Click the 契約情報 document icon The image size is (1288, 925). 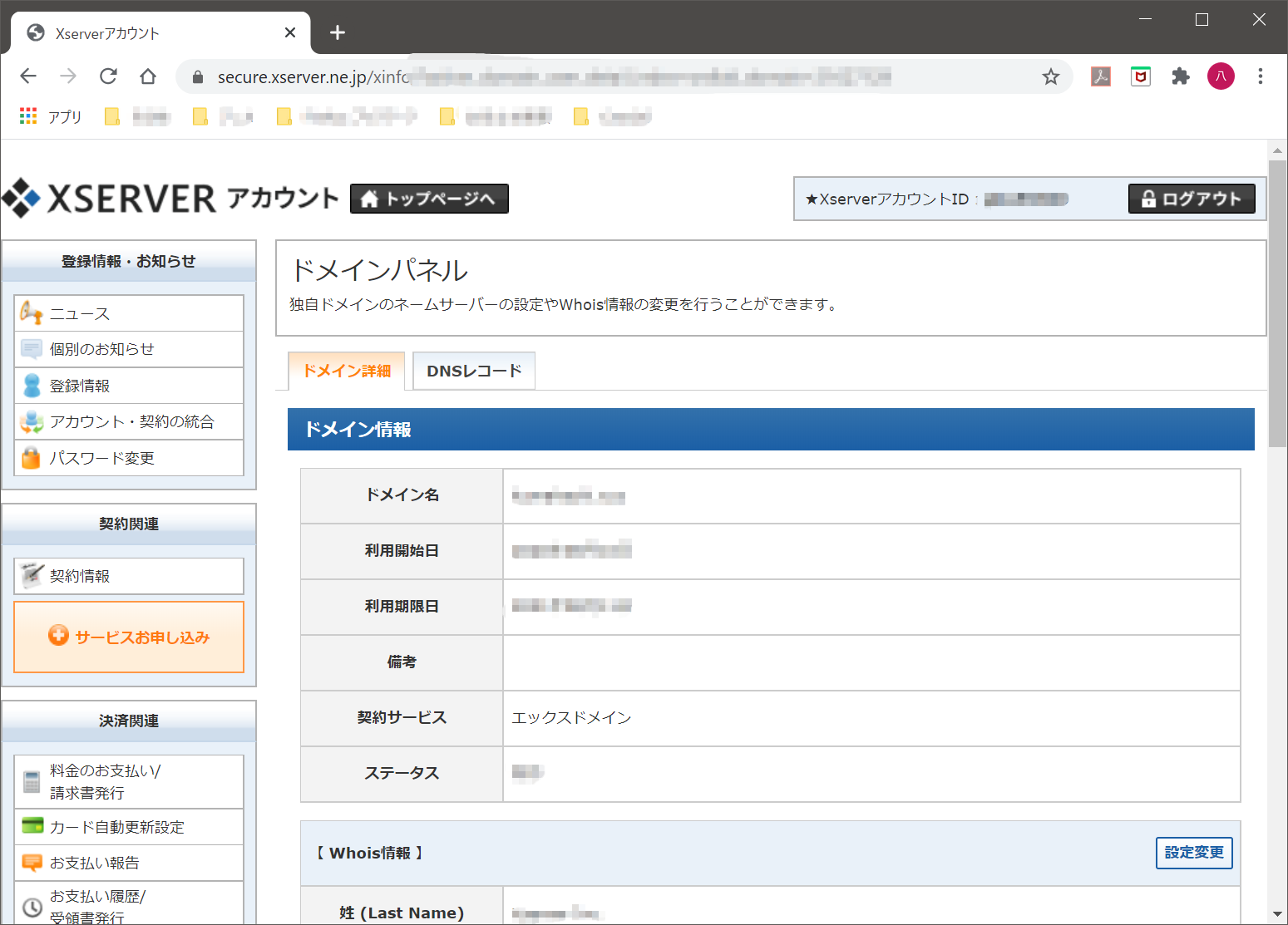32,575
